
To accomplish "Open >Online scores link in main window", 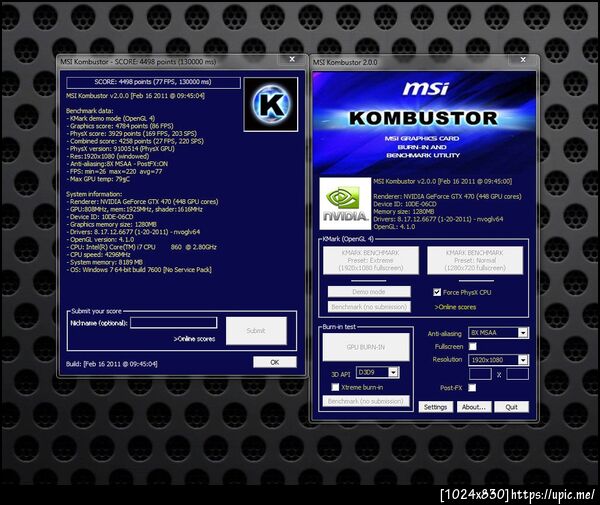I will [x=455, y=307].
